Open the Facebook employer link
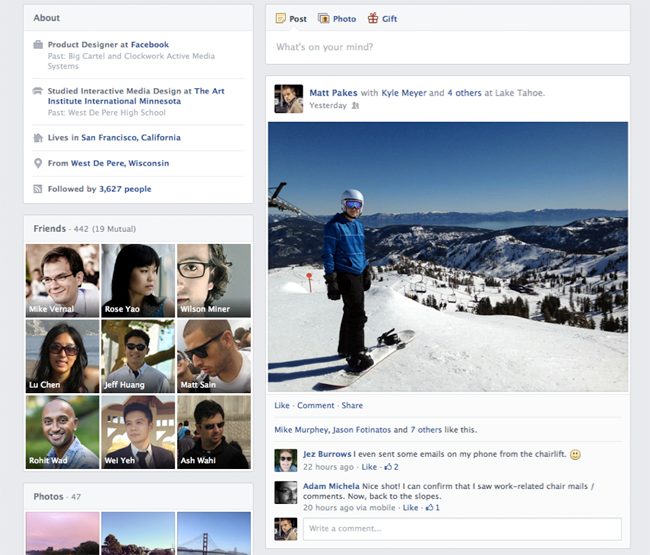 [150, 44]
